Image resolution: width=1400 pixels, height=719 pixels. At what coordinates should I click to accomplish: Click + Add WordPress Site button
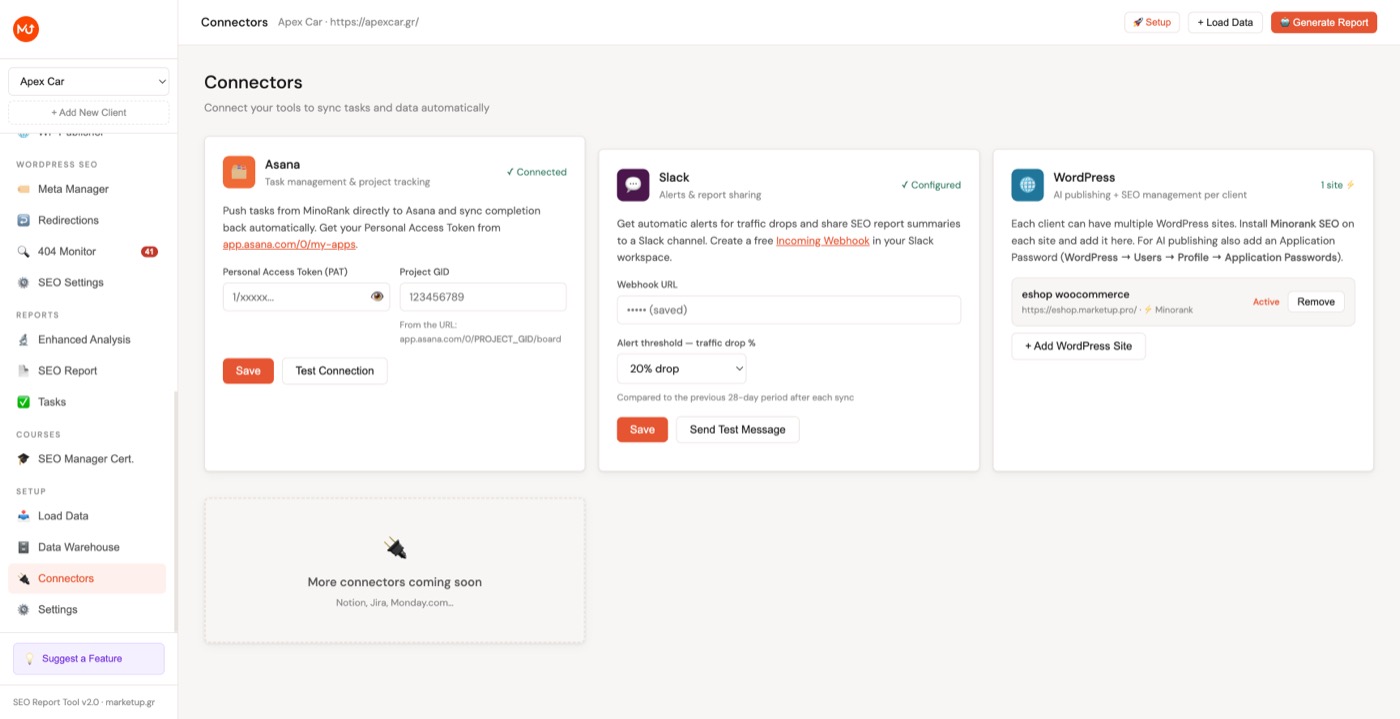point(1078,346)
